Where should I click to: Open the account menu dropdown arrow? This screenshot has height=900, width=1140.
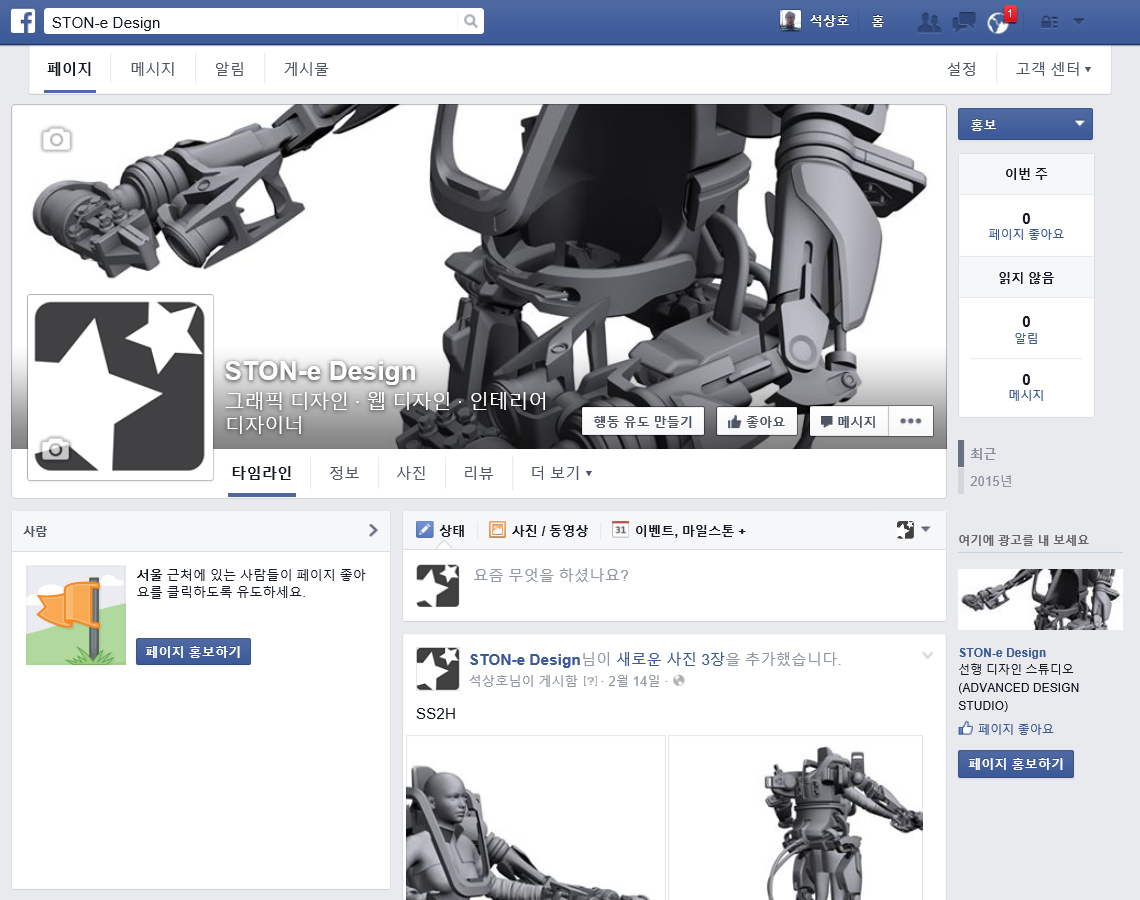coord(1079,22)
